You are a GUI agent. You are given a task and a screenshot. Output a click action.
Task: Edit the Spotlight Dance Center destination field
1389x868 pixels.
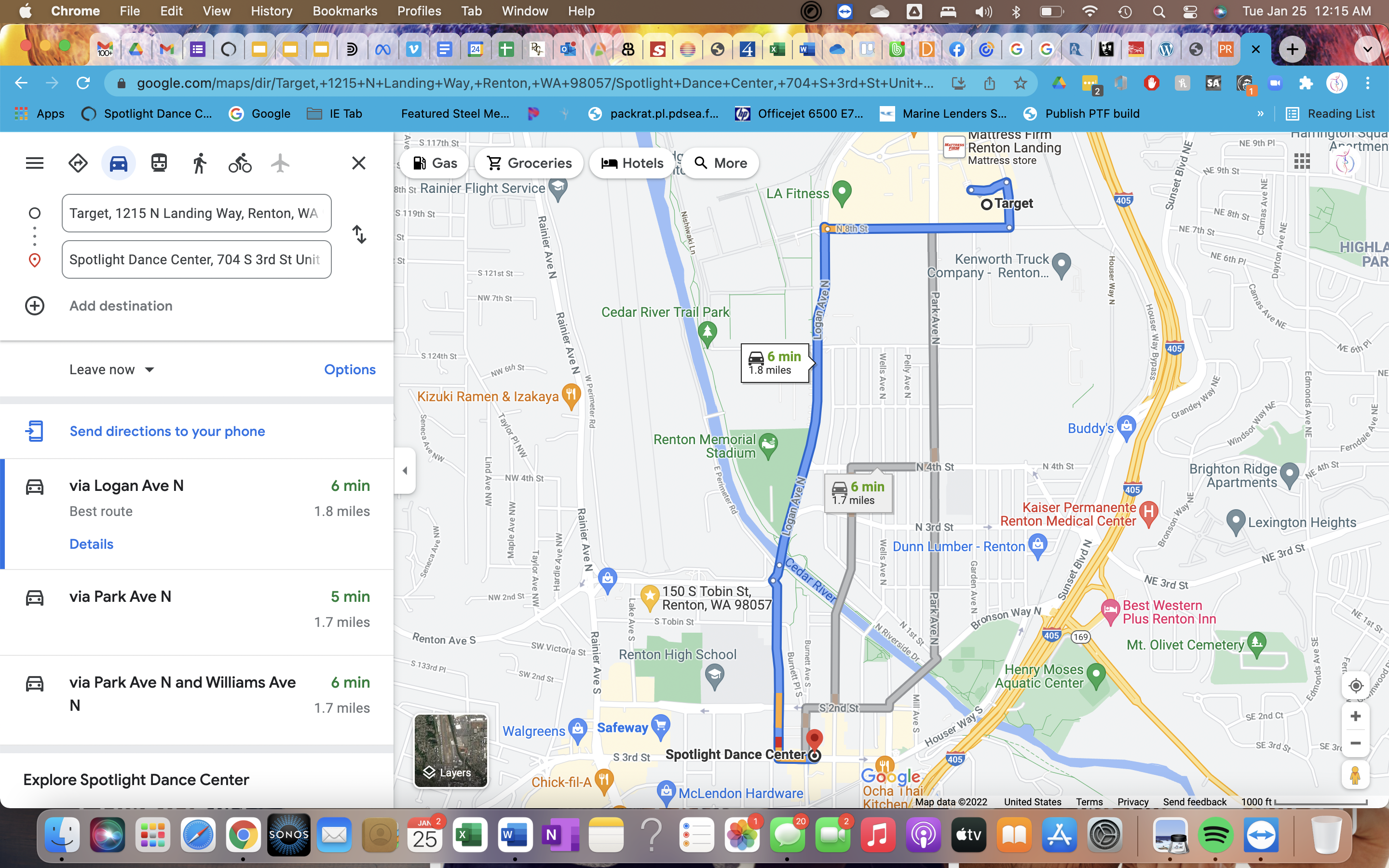pyautogui.click(x=197, y=259)
